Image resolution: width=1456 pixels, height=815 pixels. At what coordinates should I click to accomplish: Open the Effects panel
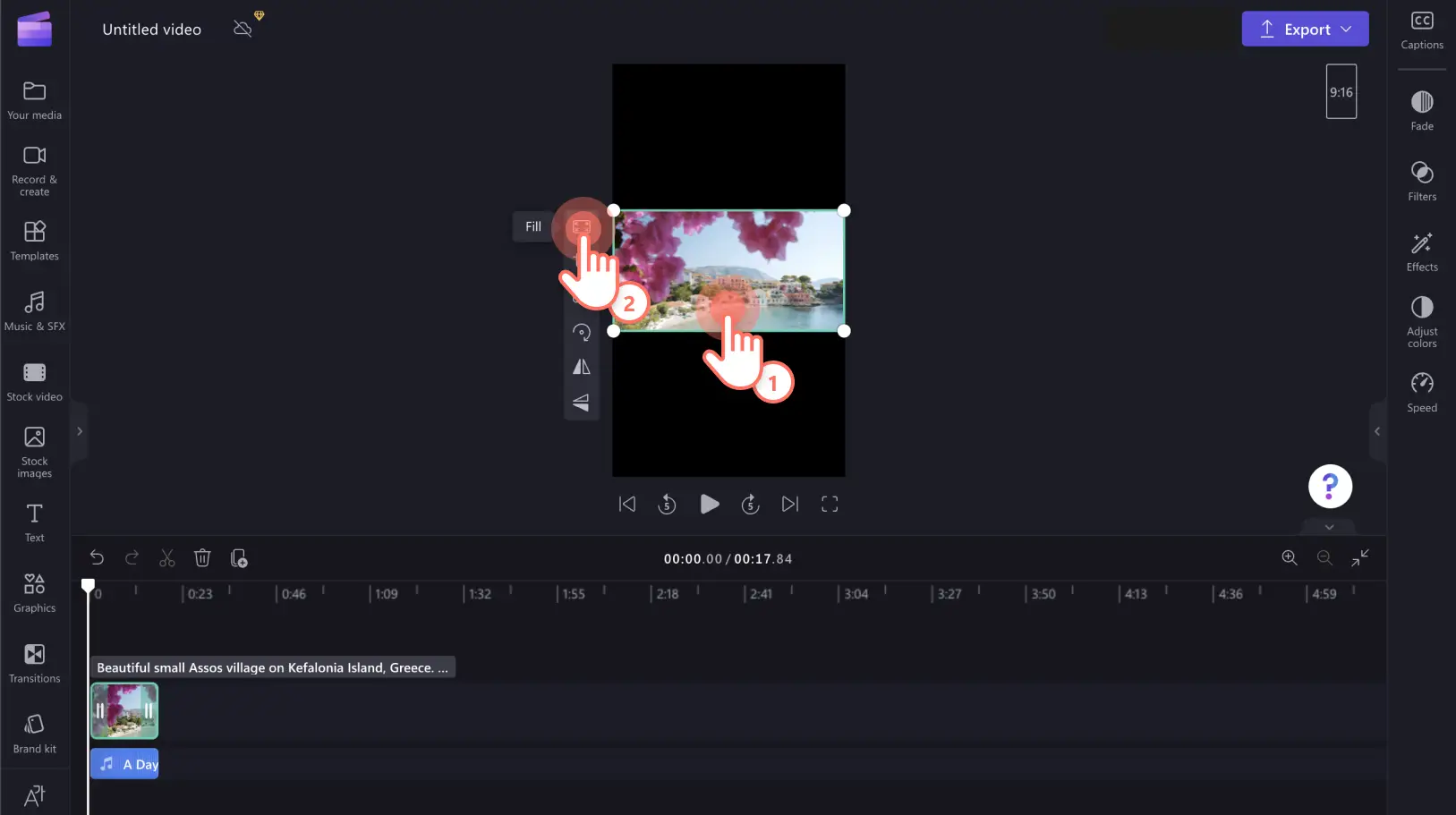click(1422, 252)
